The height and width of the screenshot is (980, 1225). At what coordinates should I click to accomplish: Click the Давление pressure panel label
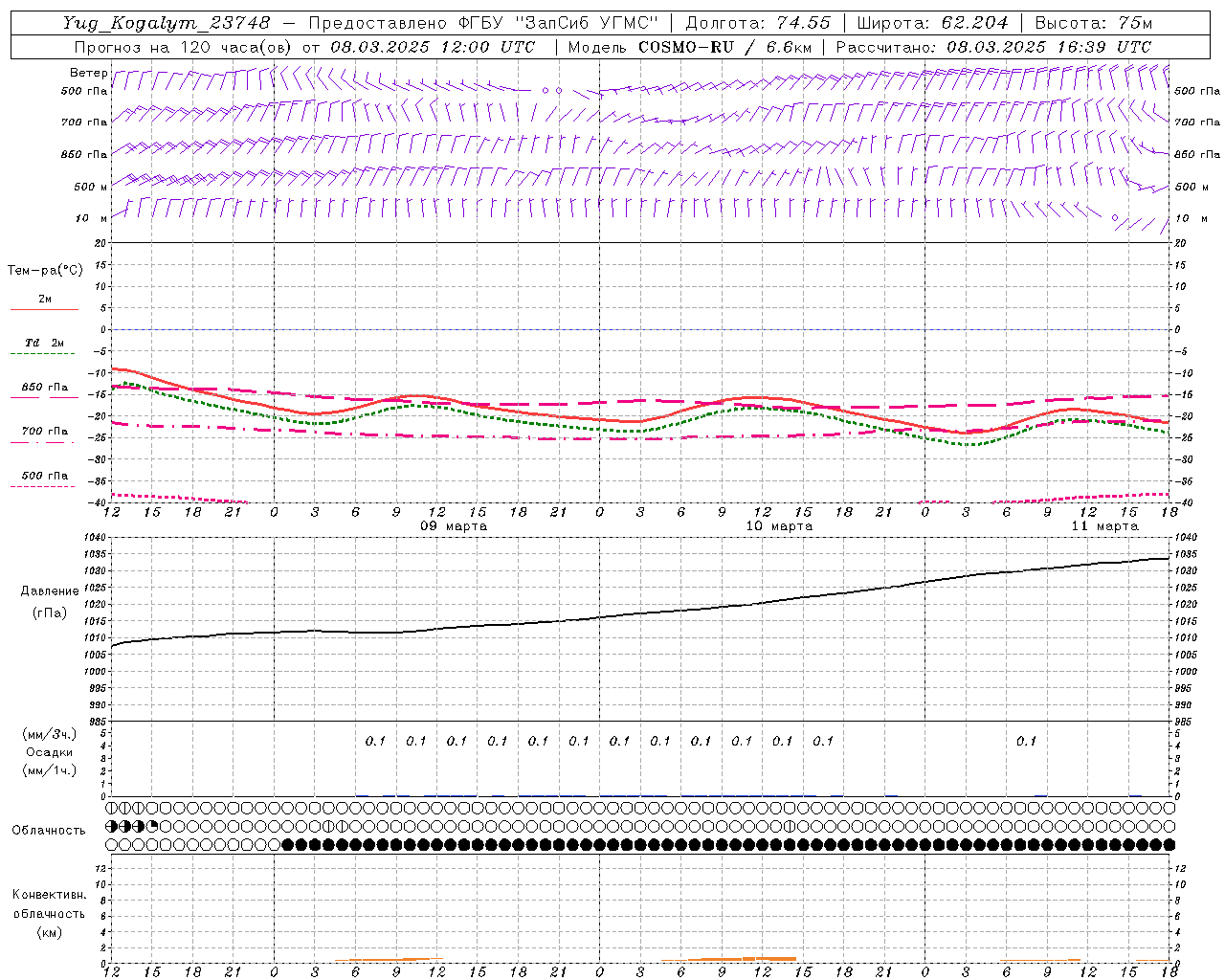(x=50, y=591)
